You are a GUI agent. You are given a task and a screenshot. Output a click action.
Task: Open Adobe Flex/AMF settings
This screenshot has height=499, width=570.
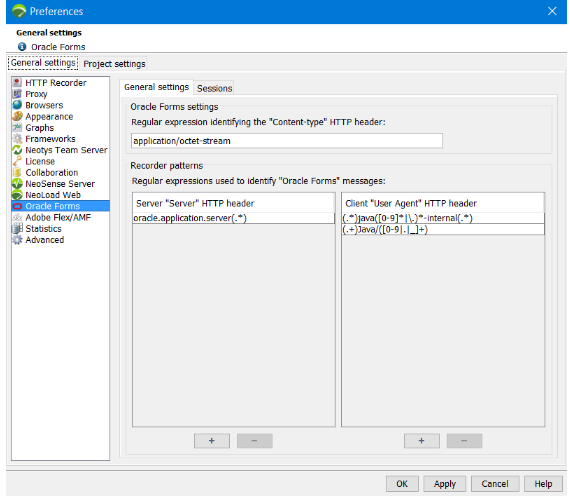[58, 218]
